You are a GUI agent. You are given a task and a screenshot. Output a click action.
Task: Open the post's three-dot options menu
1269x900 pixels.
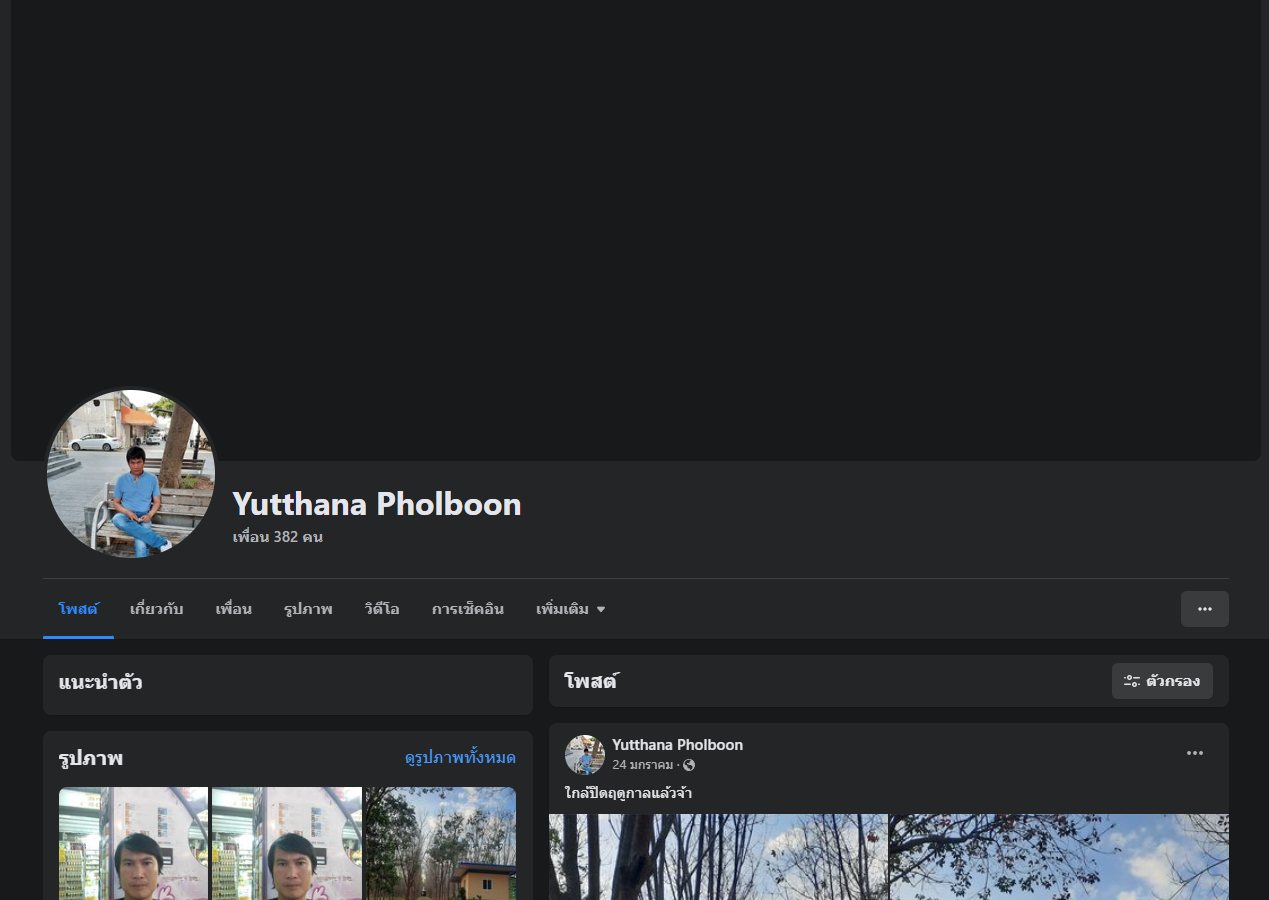point(1195,753)
